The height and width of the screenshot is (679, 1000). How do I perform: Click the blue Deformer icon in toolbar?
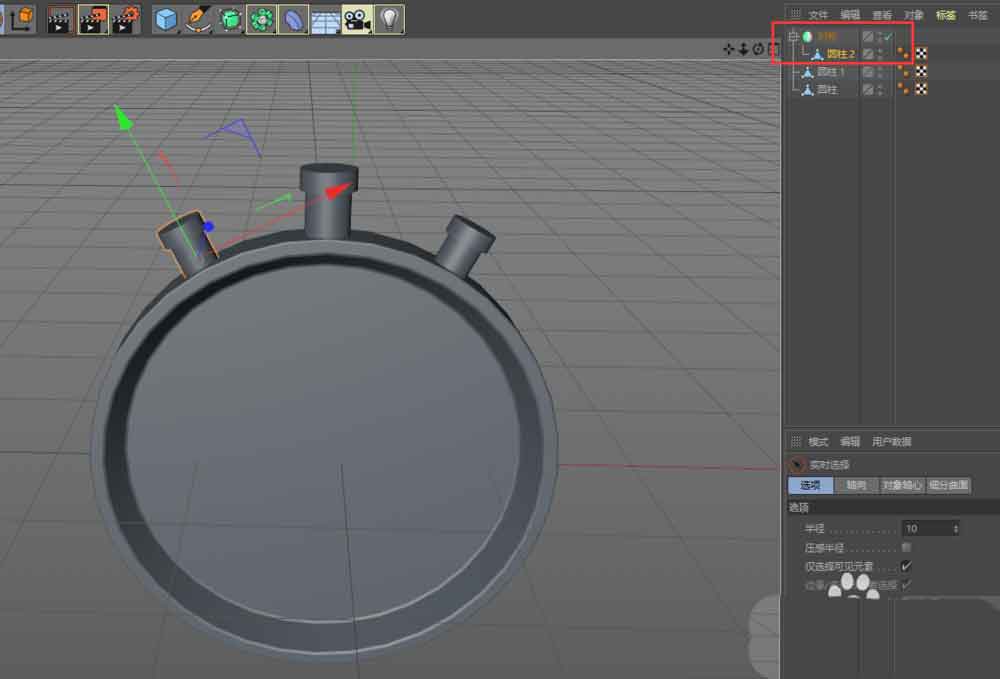tap(293, 18)
